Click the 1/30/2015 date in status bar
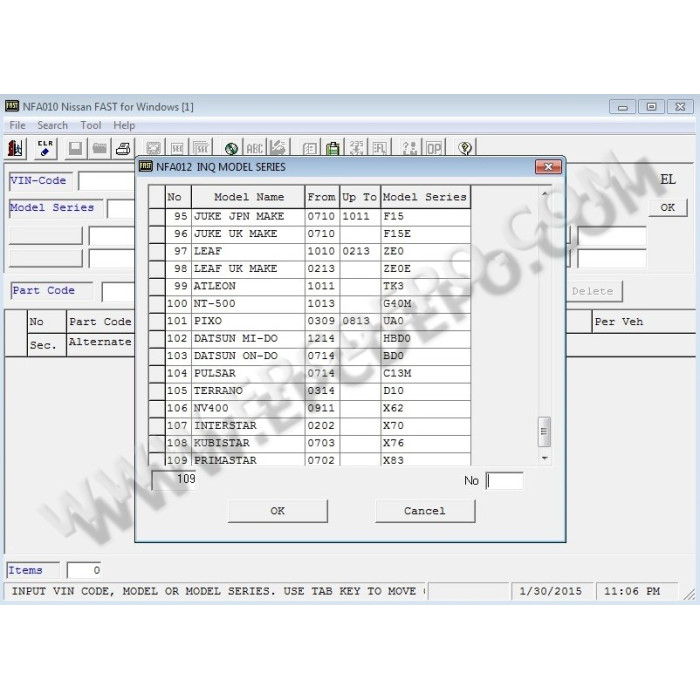The height and width of the screenshot is (700, 700). click(551, 592)
